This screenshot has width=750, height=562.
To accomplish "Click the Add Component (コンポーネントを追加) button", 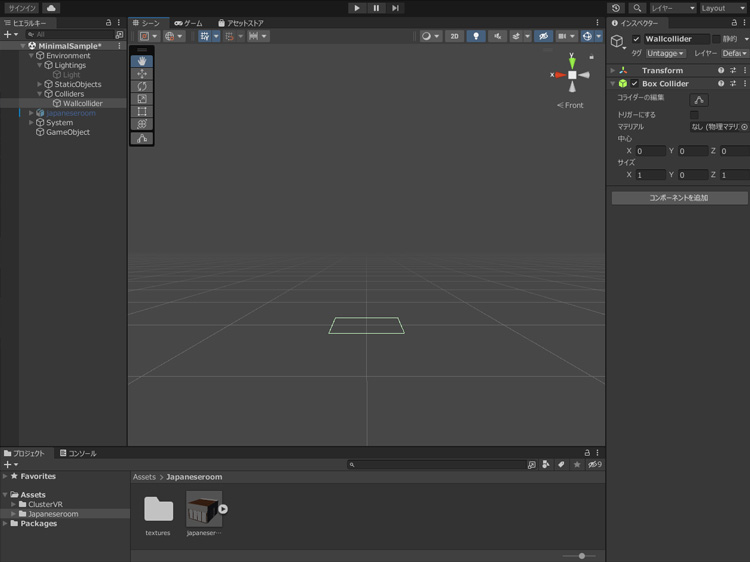I will pyautogui.click(x=679, y=198).
